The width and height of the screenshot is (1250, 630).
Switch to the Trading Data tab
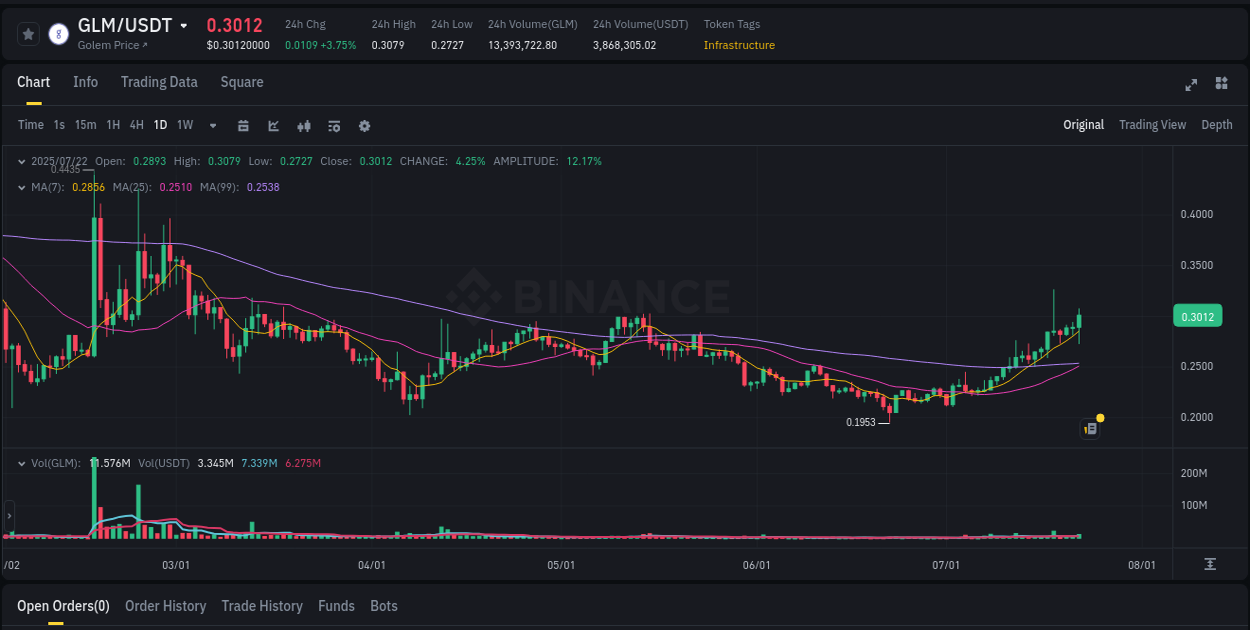tap(159, 82)
